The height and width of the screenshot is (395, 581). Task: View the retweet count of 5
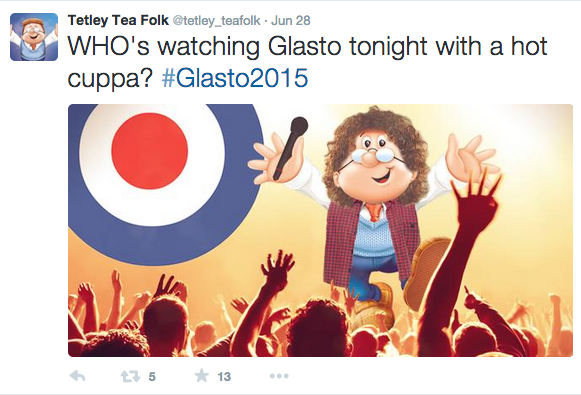pos(152,377)
